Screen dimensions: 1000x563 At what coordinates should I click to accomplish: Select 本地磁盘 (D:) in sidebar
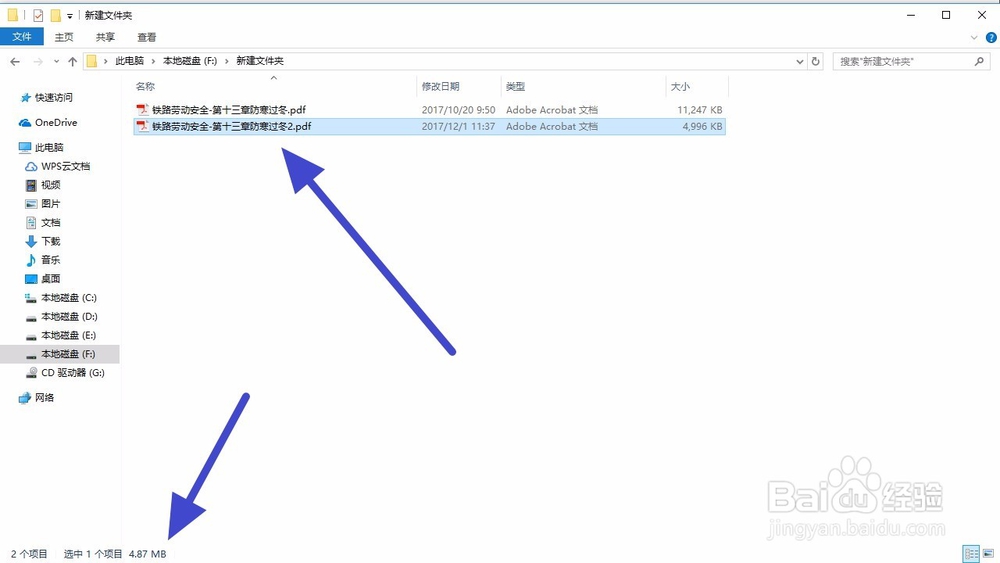coord(69,316)
